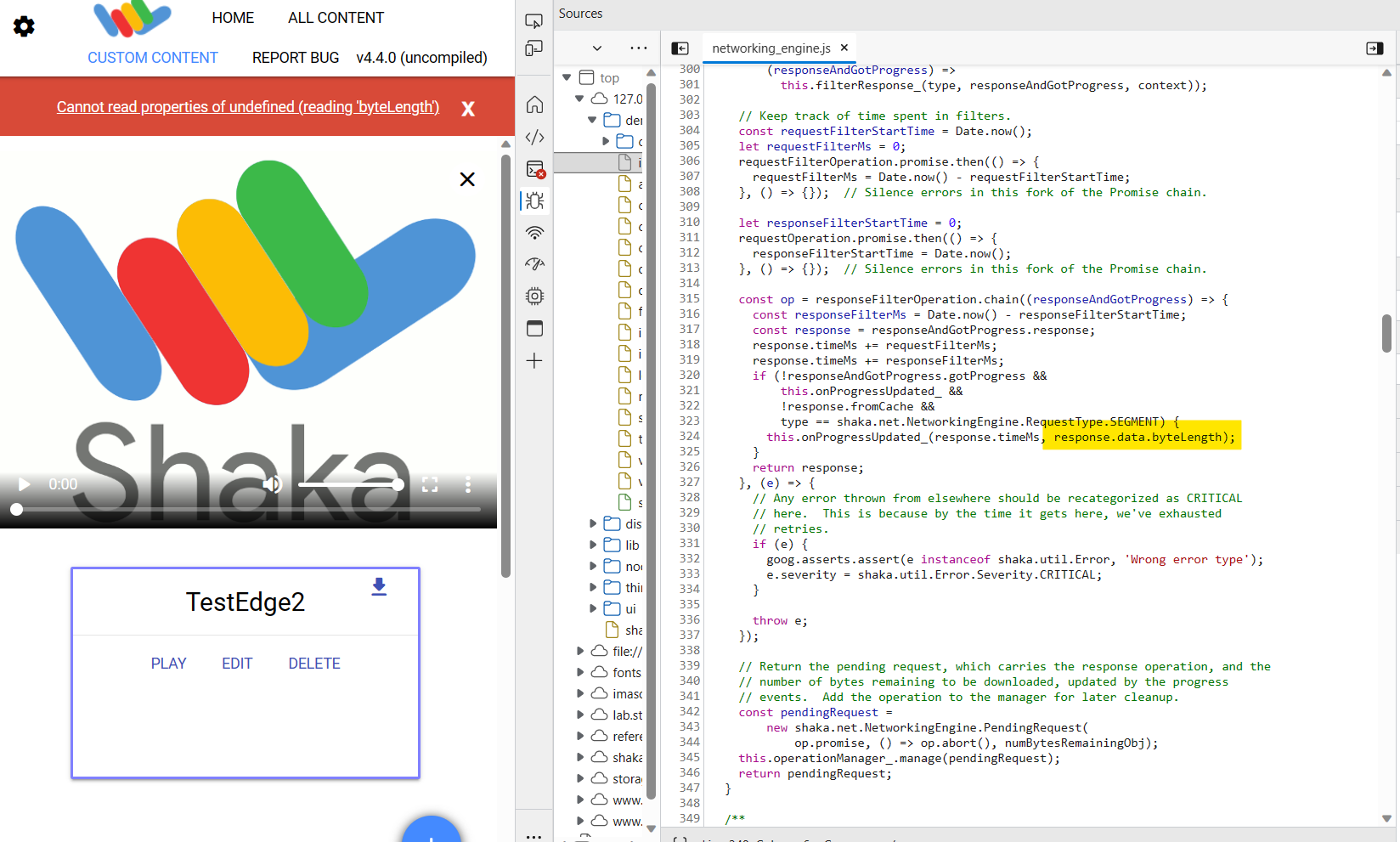Image resolution: width=1400 pixels, height=842 pixels.
Task: Switch to ALL CONTENT tab
Action: point(336,18)
